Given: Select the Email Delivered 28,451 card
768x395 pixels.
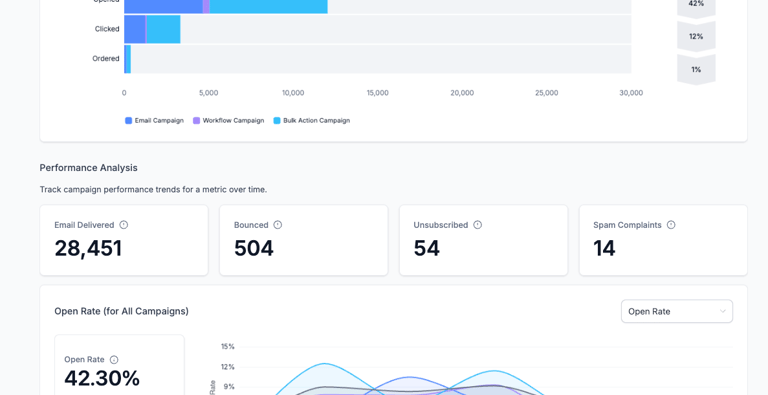Looking at the screenshot, I should tap(124, 240).
